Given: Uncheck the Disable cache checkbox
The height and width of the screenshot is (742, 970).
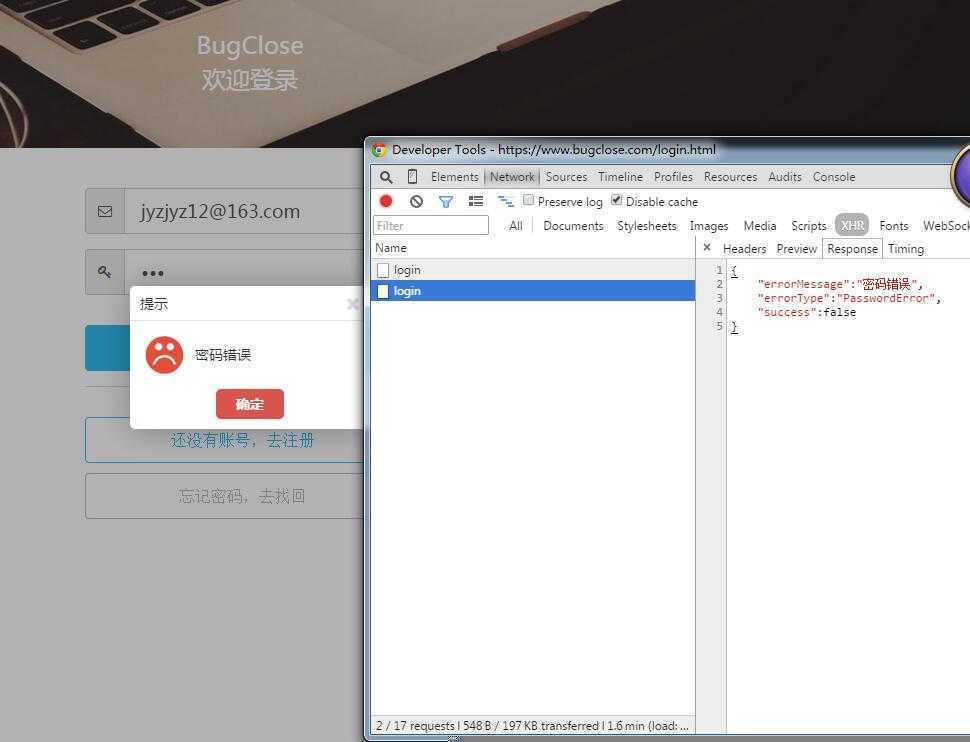Looking at the screenshot, I should [616, 200].
